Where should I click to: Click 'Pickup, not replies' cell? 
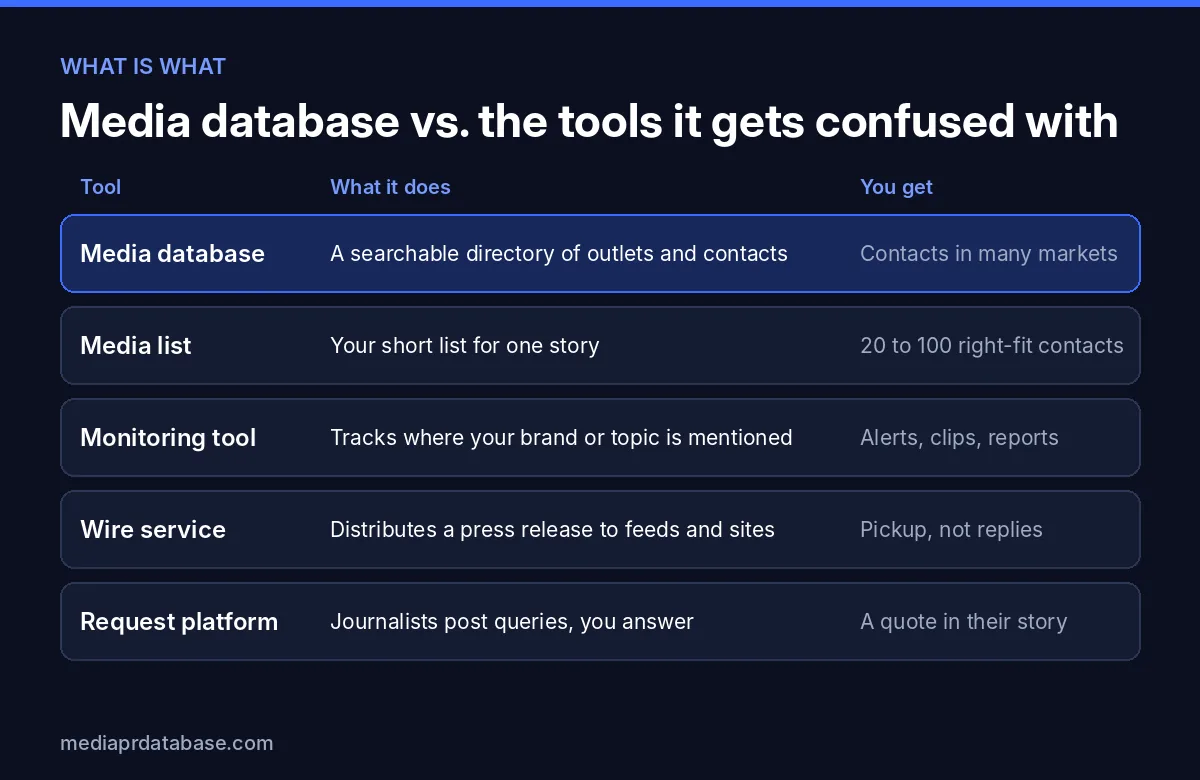(x=951, y=530)
